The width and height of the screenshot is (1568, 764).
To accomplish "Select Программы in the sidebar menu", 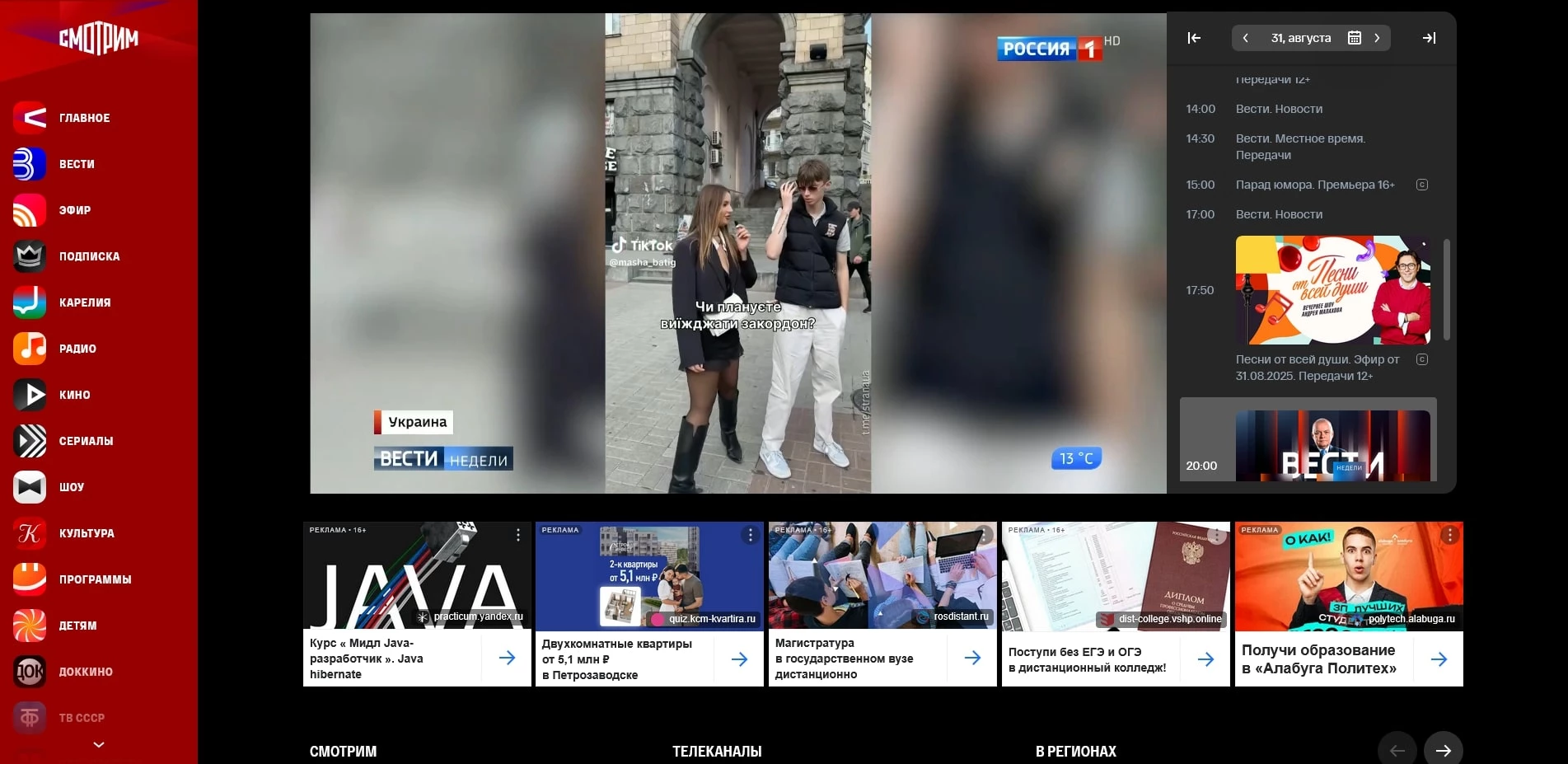I will (95, 579).
